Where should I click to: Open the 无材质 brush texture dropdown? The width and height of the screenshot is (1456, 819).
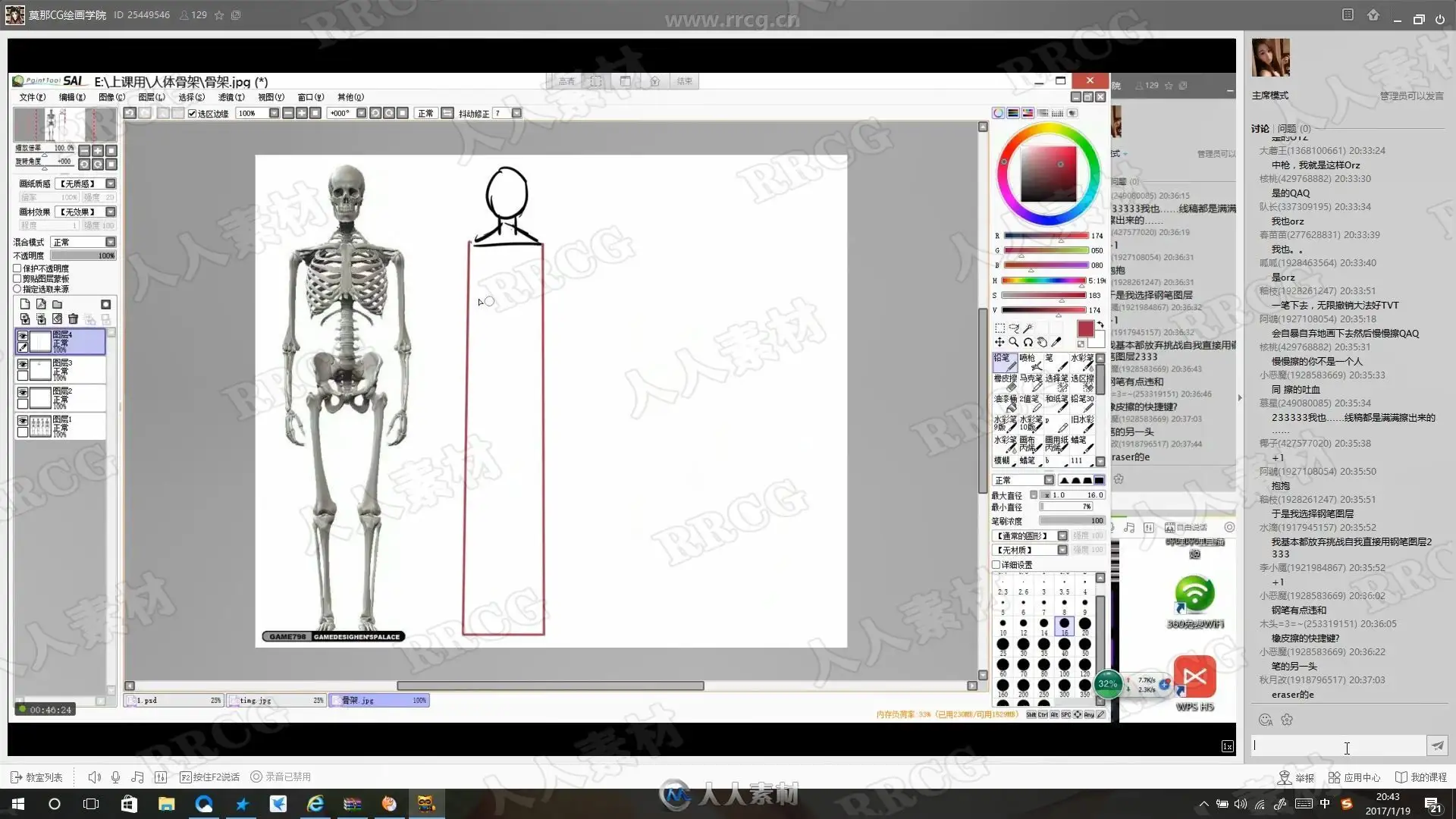(1062, 550)
